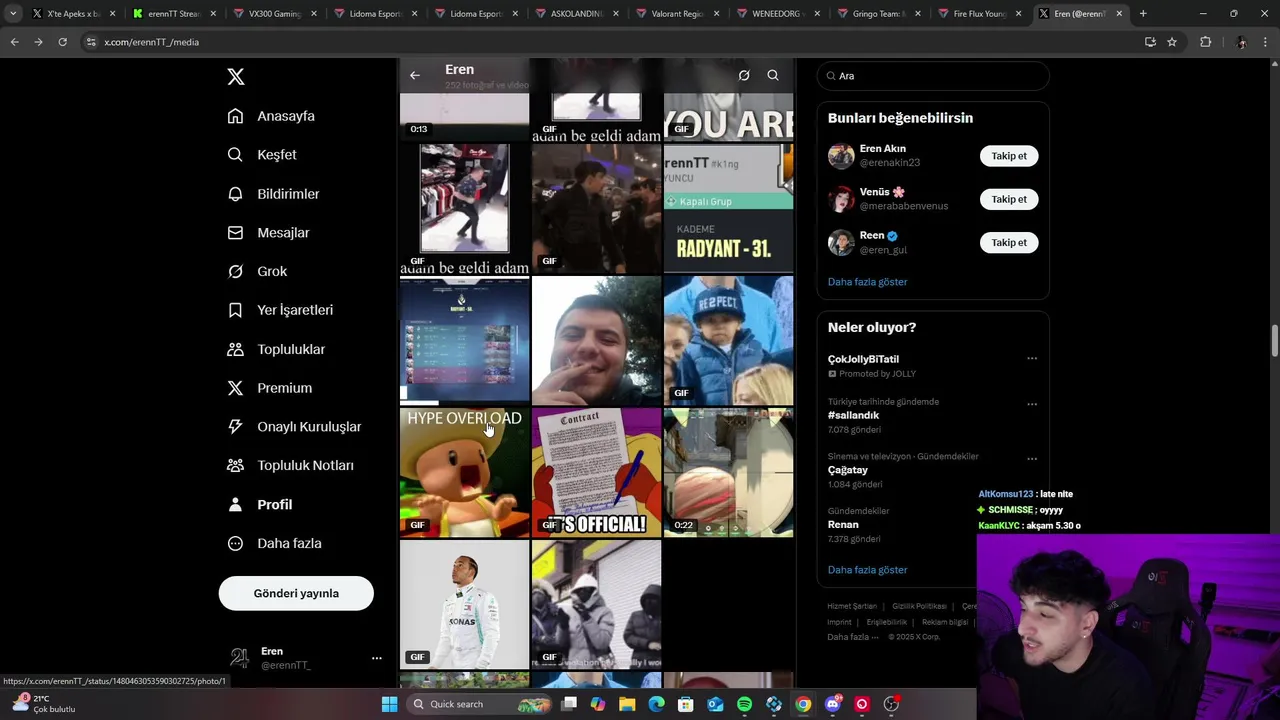
Task: Click Daha fazla göster under trends
Action: coord(867,570)
